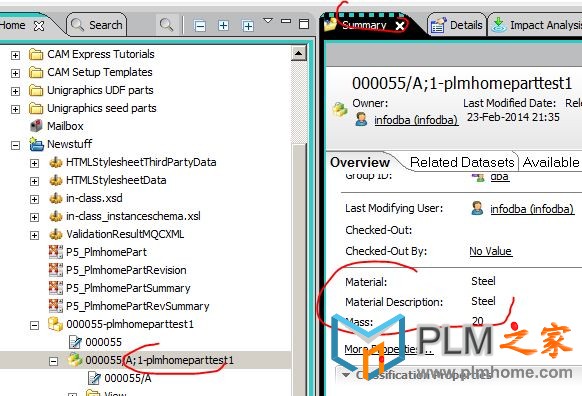Click the owner user icon beside infodba

click(x=361, y=119)
